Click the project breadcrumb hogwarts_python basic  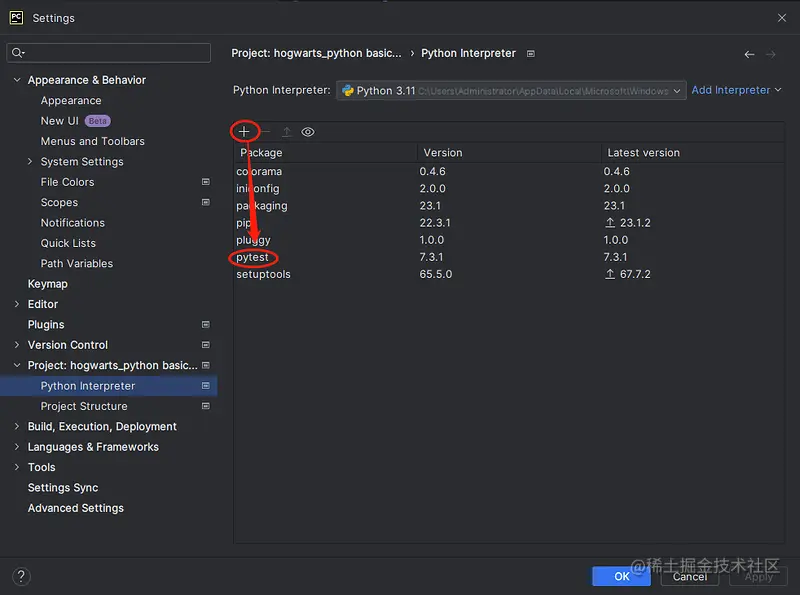click(x=316, y=53)
